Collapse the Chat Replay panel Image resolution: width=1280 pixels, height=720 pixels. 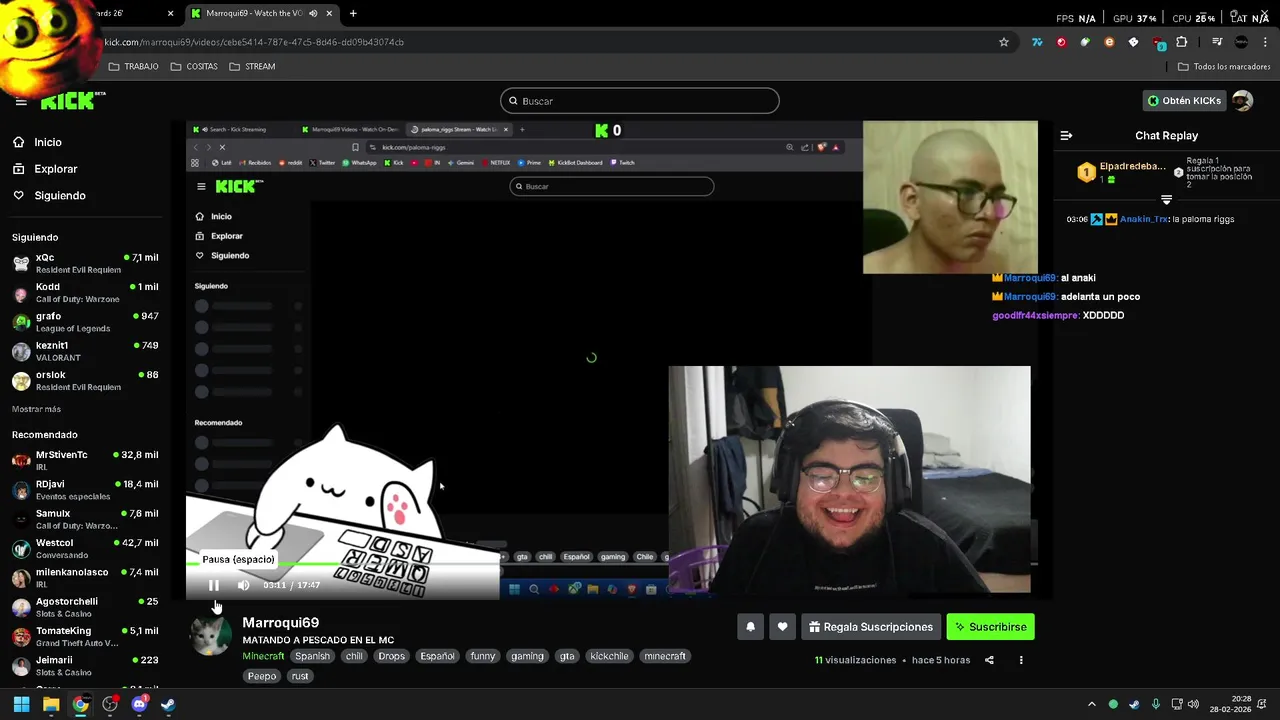pos(1066,135)
